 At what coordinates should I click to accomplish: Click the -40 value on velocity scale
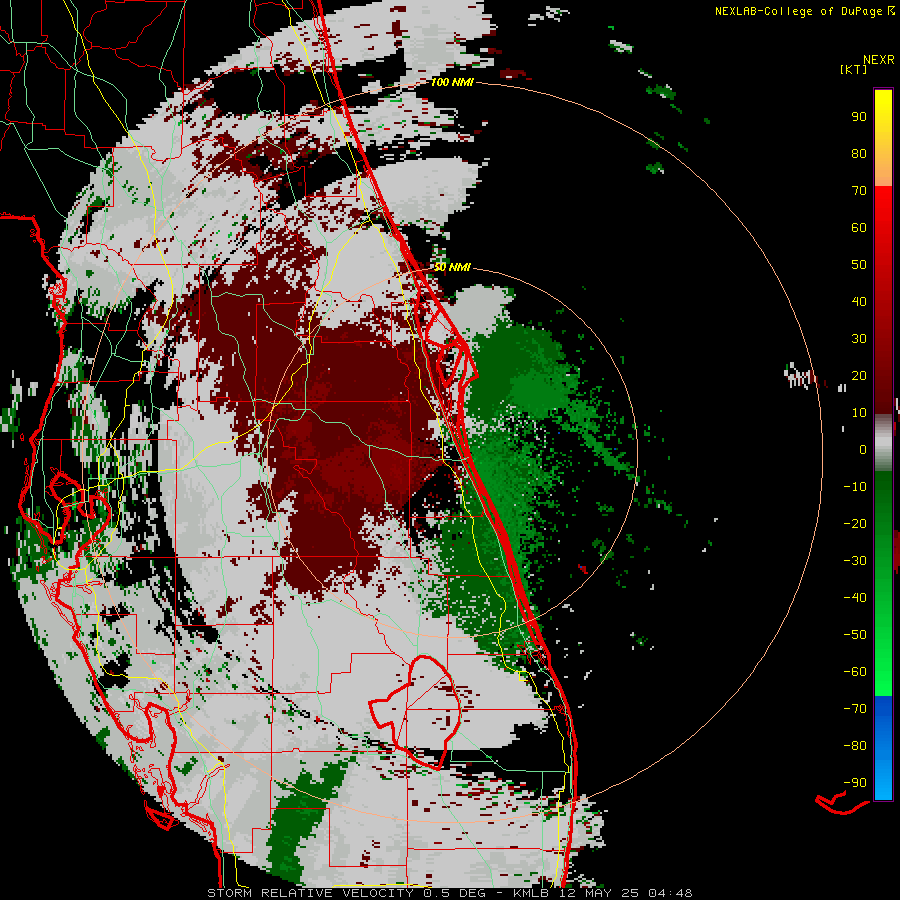click(x=855, y=598)
